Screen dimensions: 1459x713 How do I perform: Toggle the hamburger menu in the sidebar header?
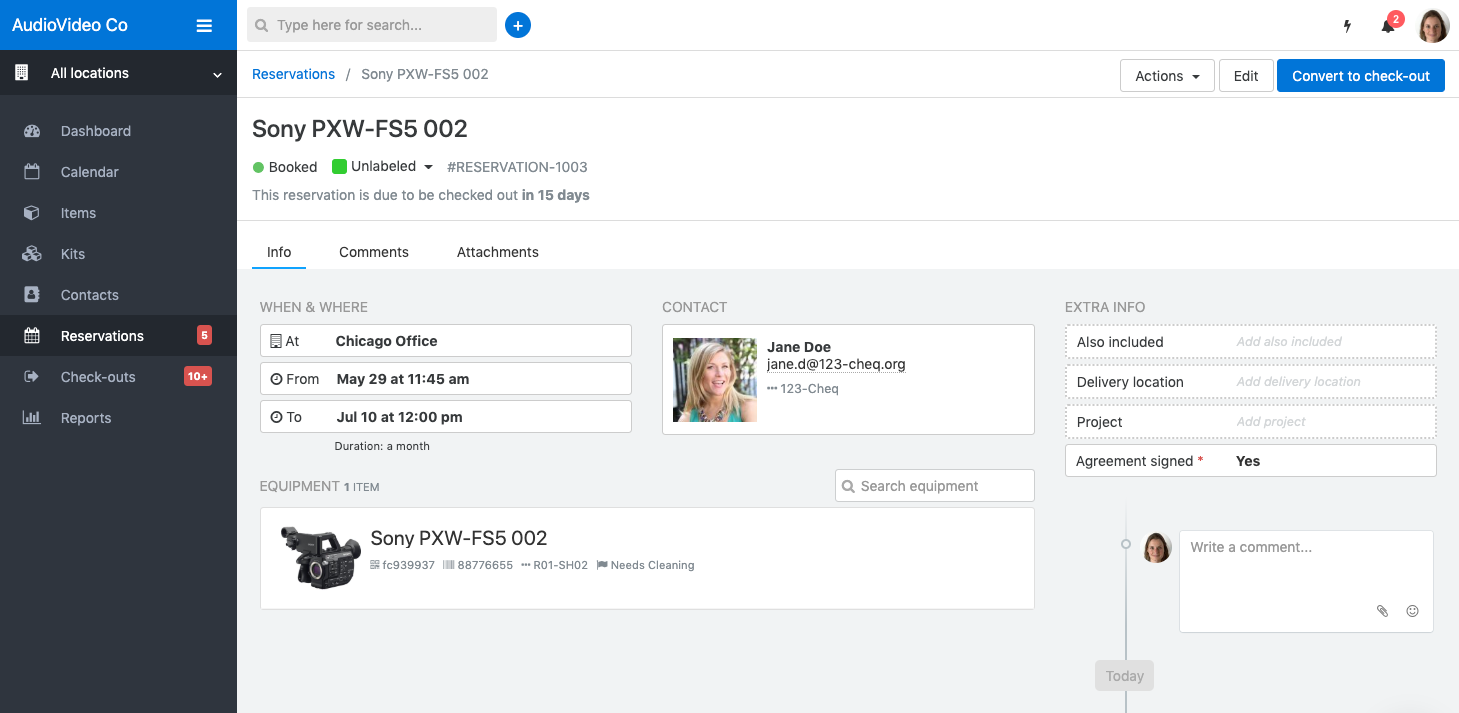point(204,26)
